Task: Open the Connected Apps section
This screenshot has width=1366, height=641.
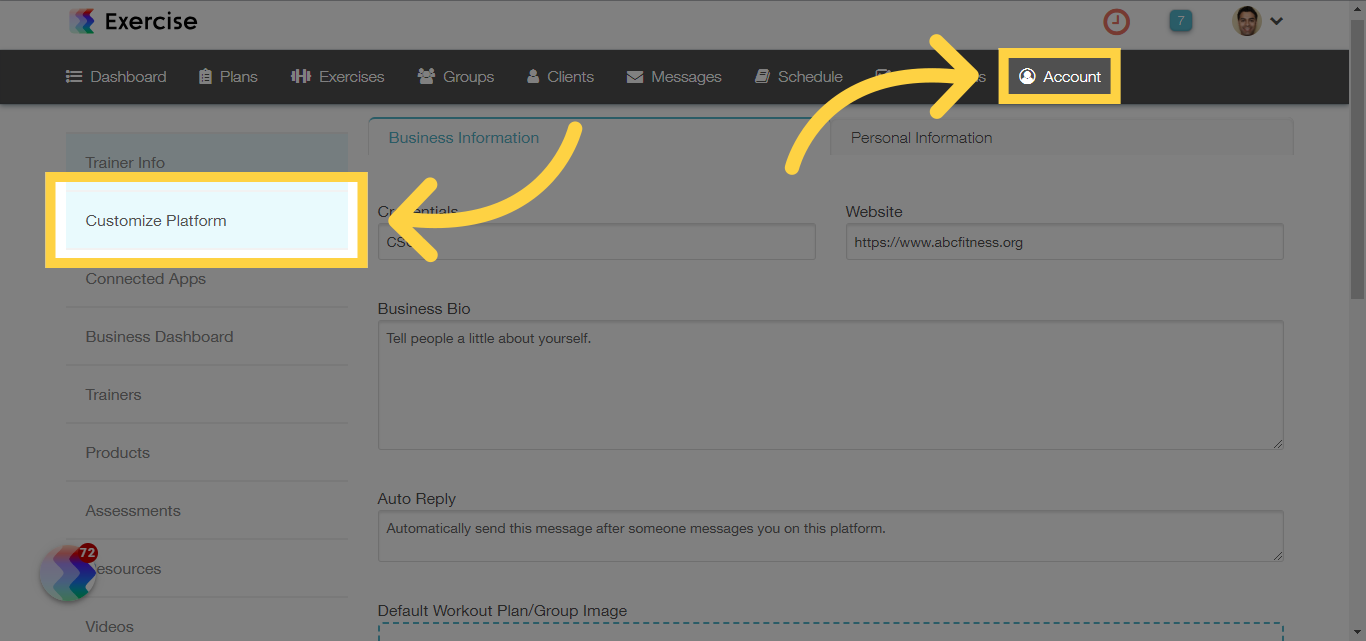Action: click(145, 278)
